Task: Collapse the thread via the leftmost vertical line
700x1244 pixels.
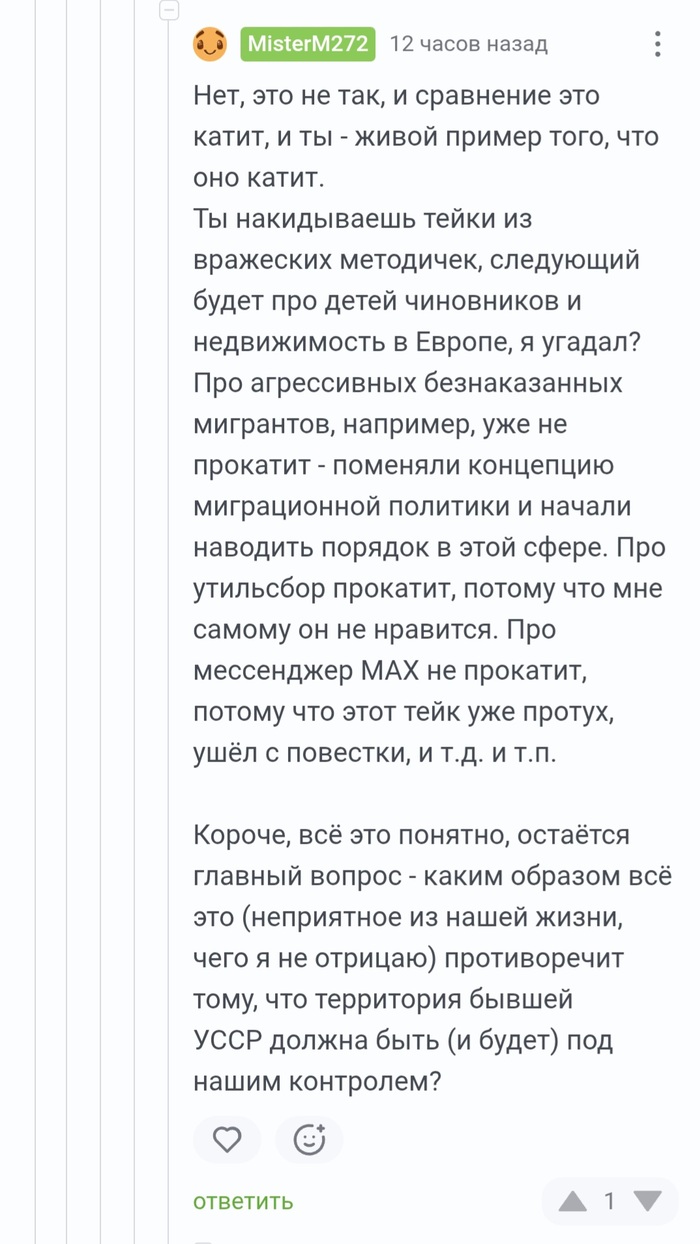Action: click(x=36, y=622)
